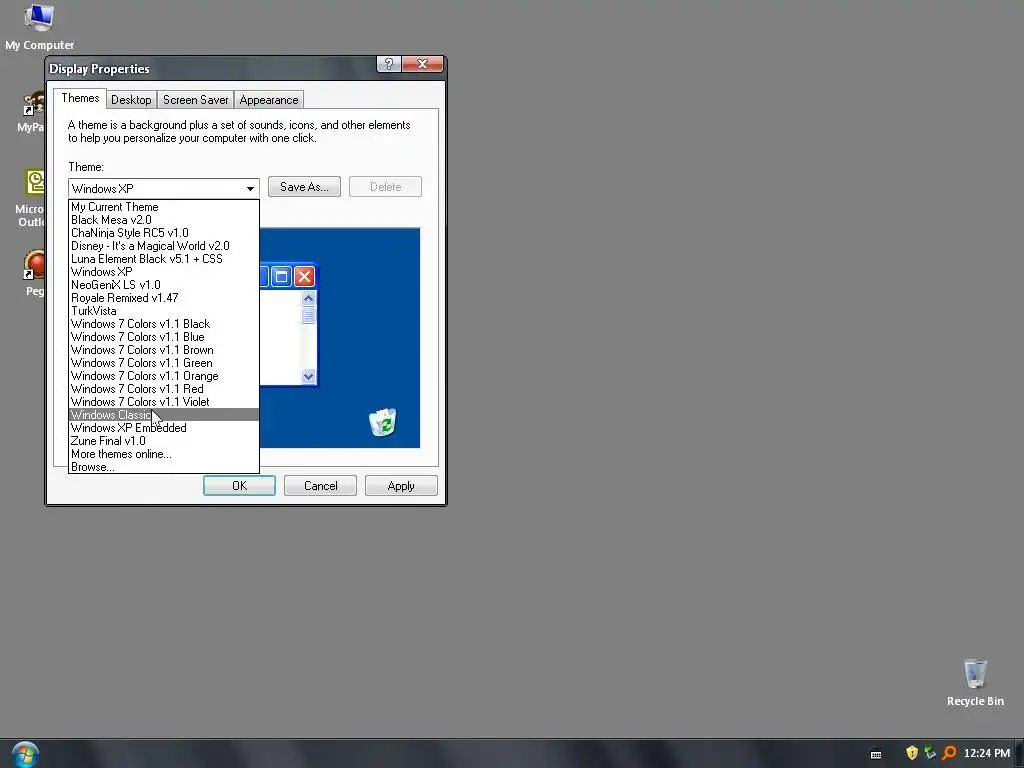
Task: Pick Windows 7 Colors v1.1 Red
Action: (164, 389)
